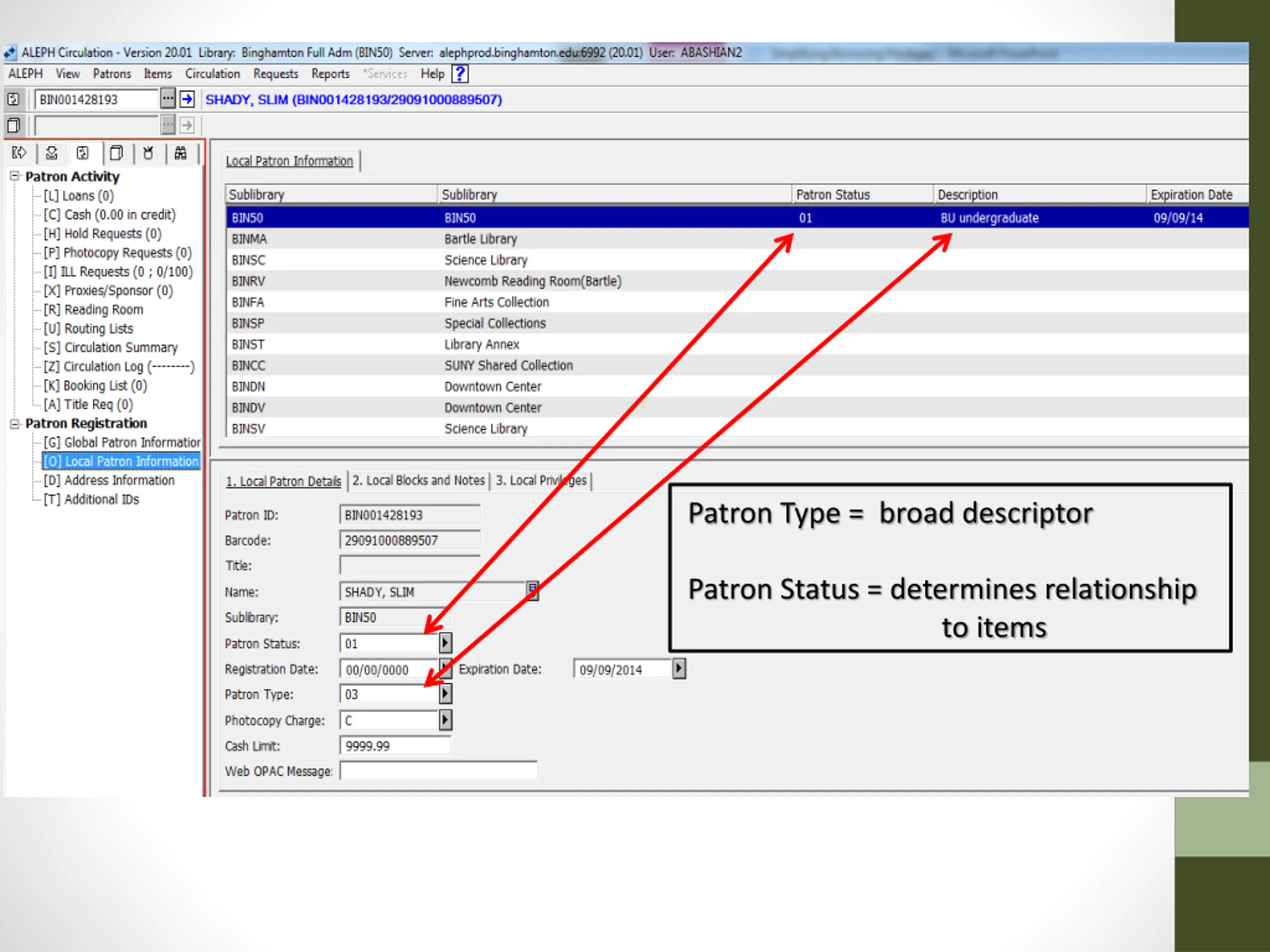Open the Expiration Date picker arrow
This screenshot has width=1270, height=952.
click(x=679, y=669)
